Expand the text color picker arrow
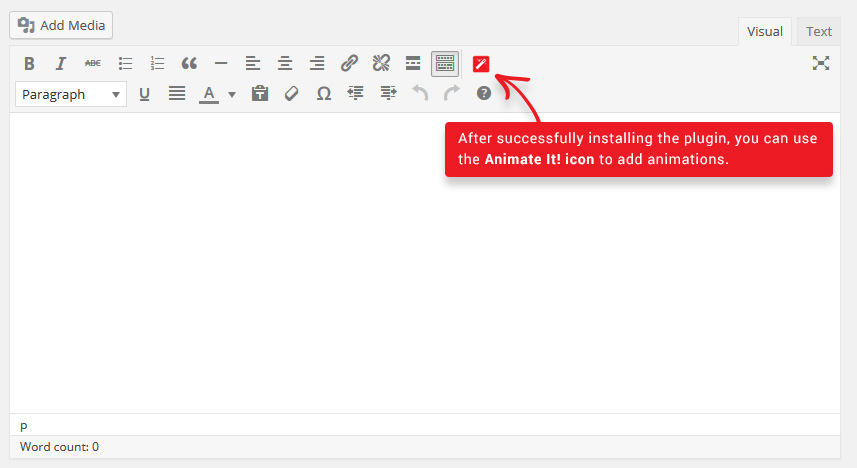Viewport: 857px width, 468px height. [232, 95]
